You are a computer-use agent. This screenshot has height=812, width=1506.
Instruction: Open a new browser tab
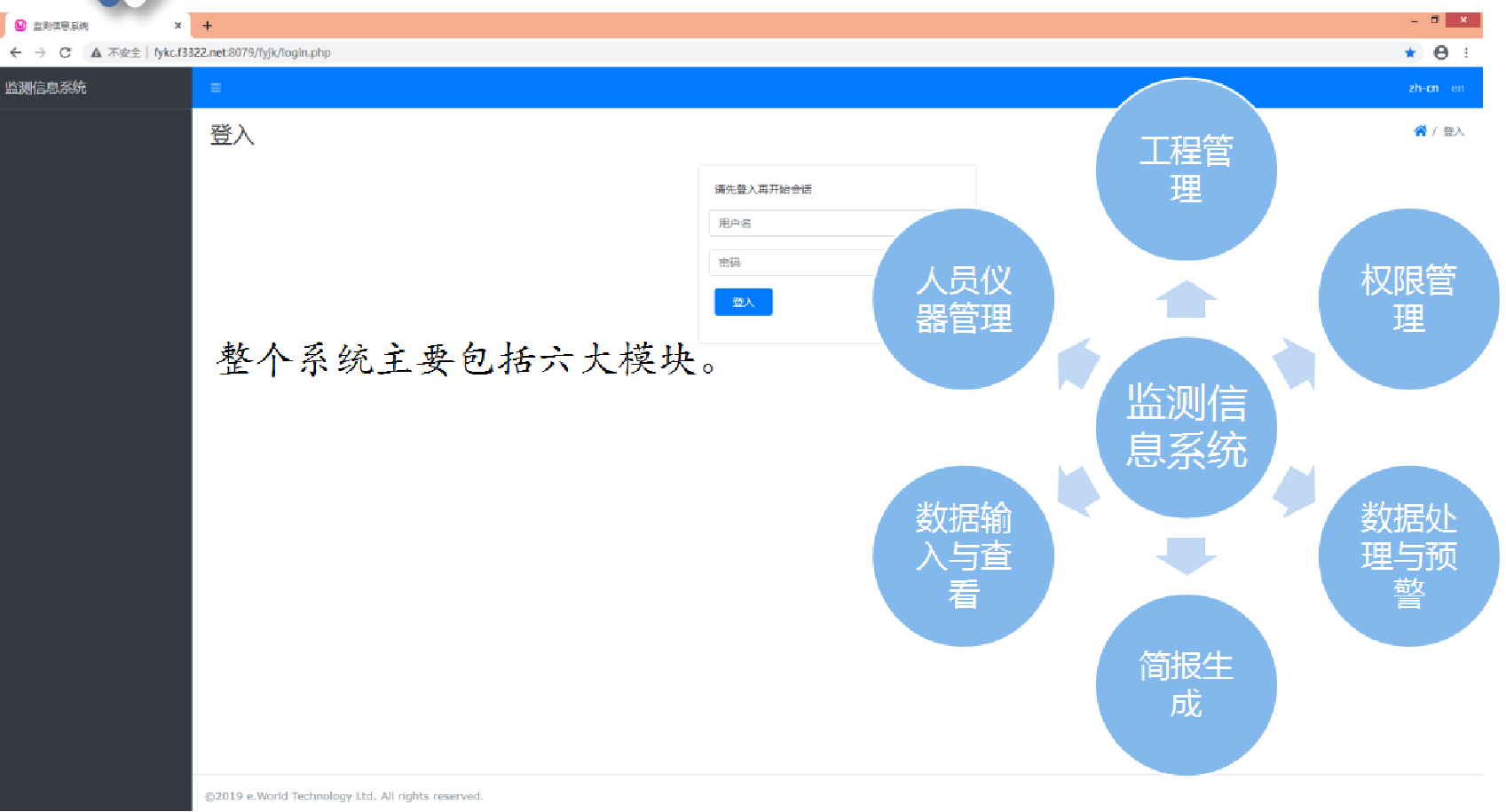pyautogui.click(x=208, y=26)
